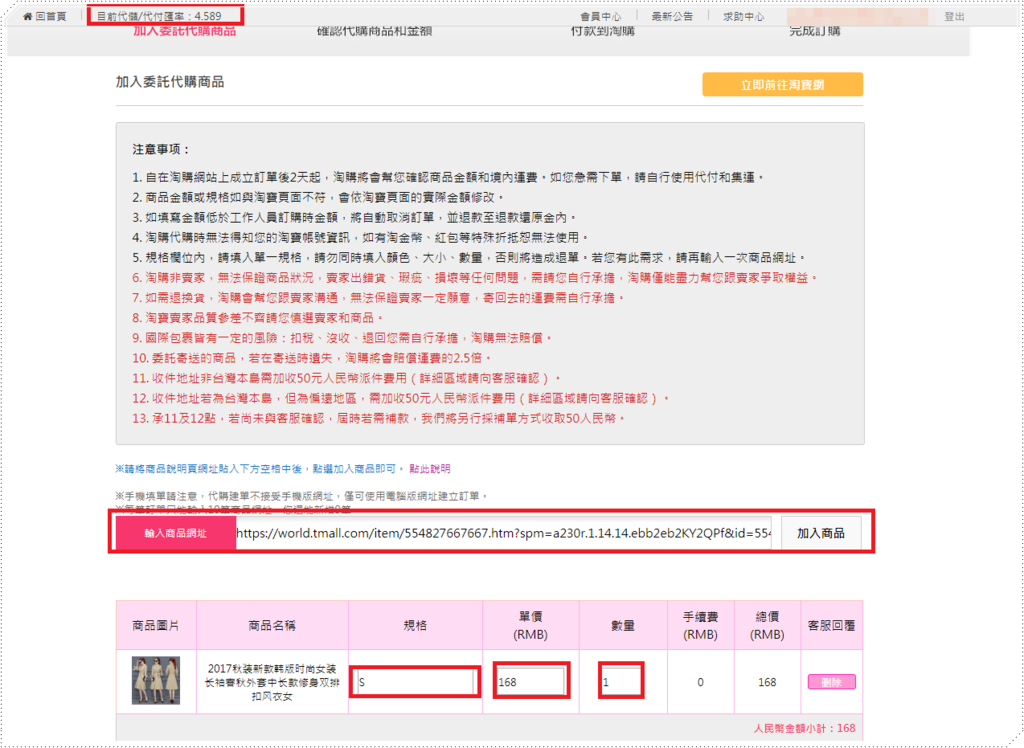The image size is (1024, 748).
Task: Go to 回首頁 home link
Action: (x=50, y=16)
